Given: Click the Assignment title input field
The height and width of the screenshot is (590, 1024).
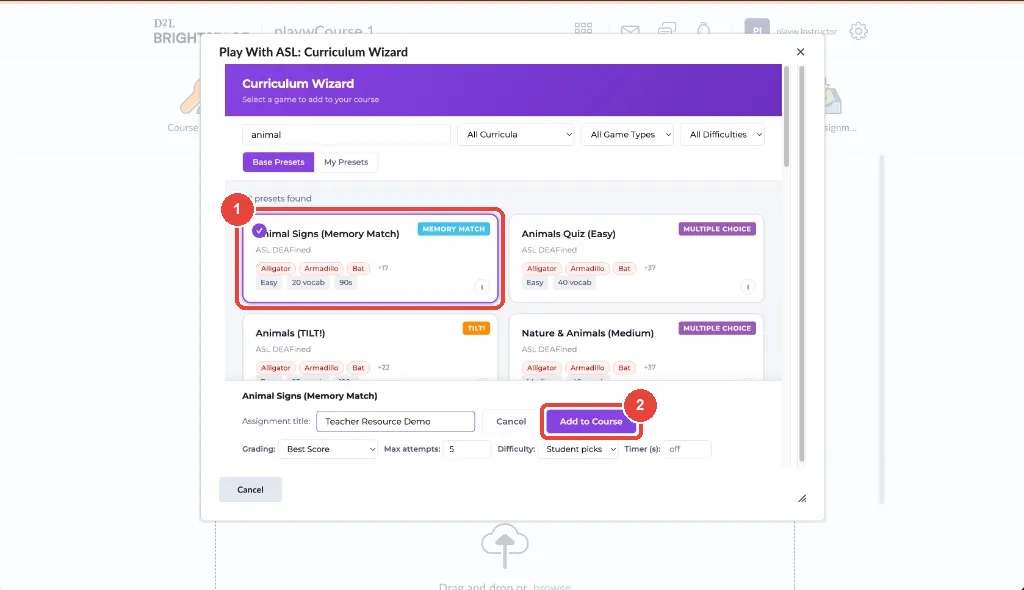Looking at the screenshot, I should click(396, 421).
